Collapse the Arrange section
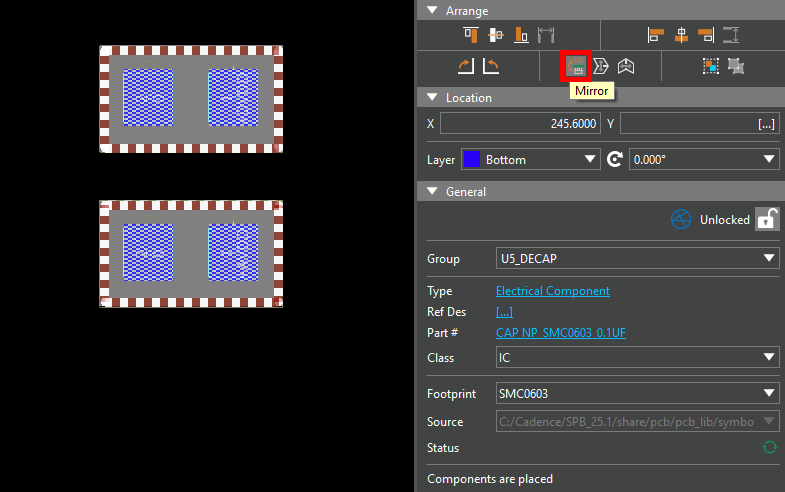This screenshot has height=492, width=785. [433, 10]
